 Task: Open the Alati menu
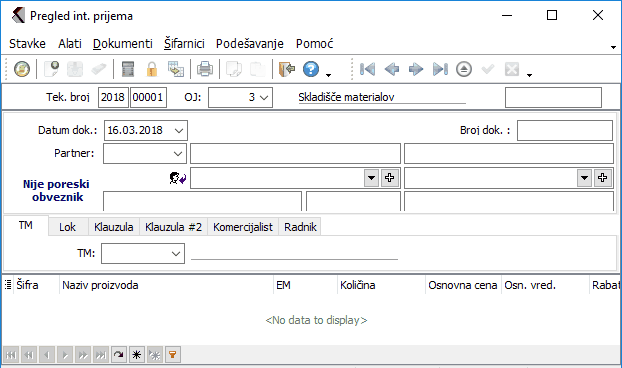70,43
